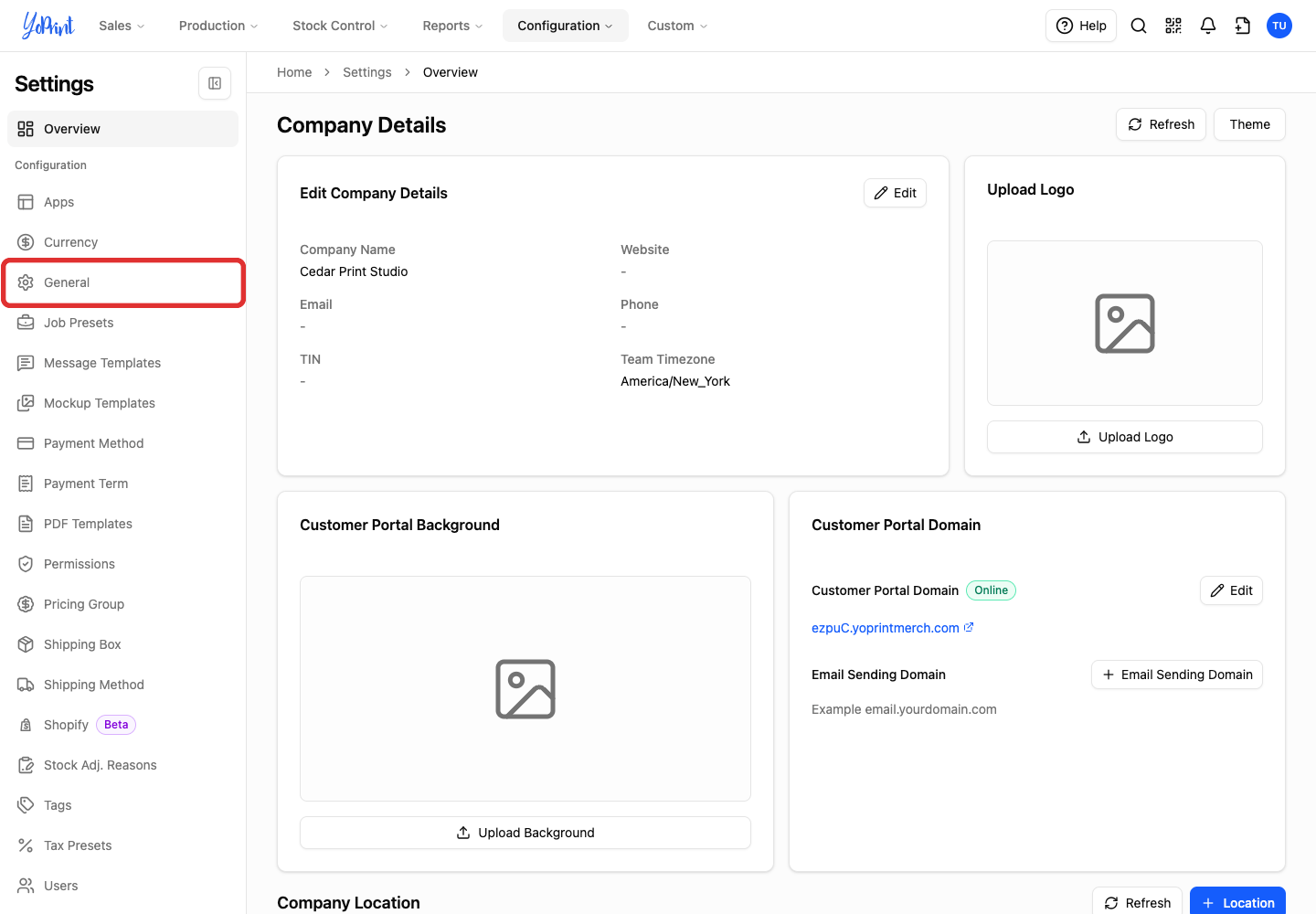Screen dimensions: 1316x914
Task: Expand the Sales dropdown menu
Action: 122,26
